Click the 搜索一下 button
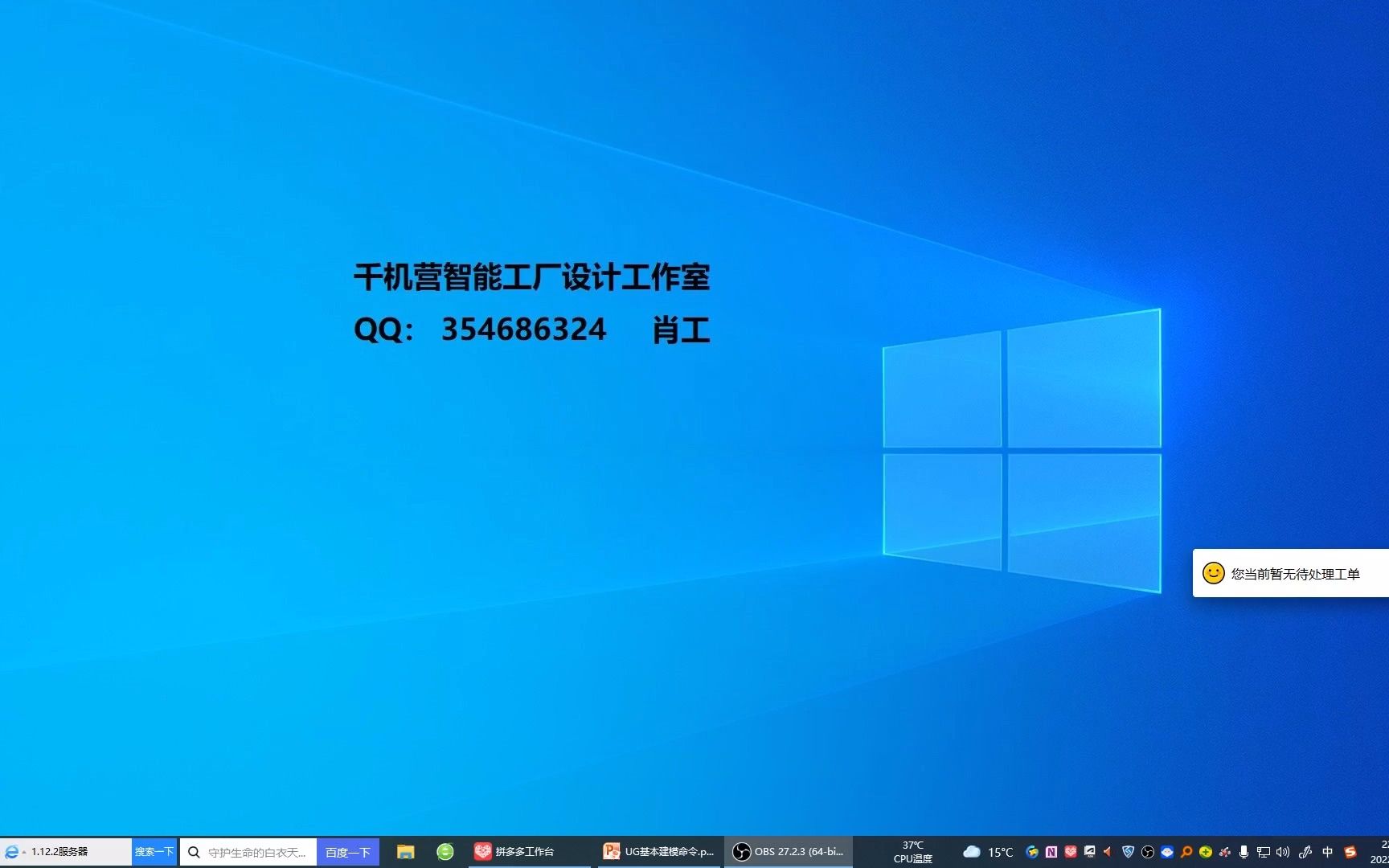This screenshot has height=868, width=1389. click(x=154, y=851)
